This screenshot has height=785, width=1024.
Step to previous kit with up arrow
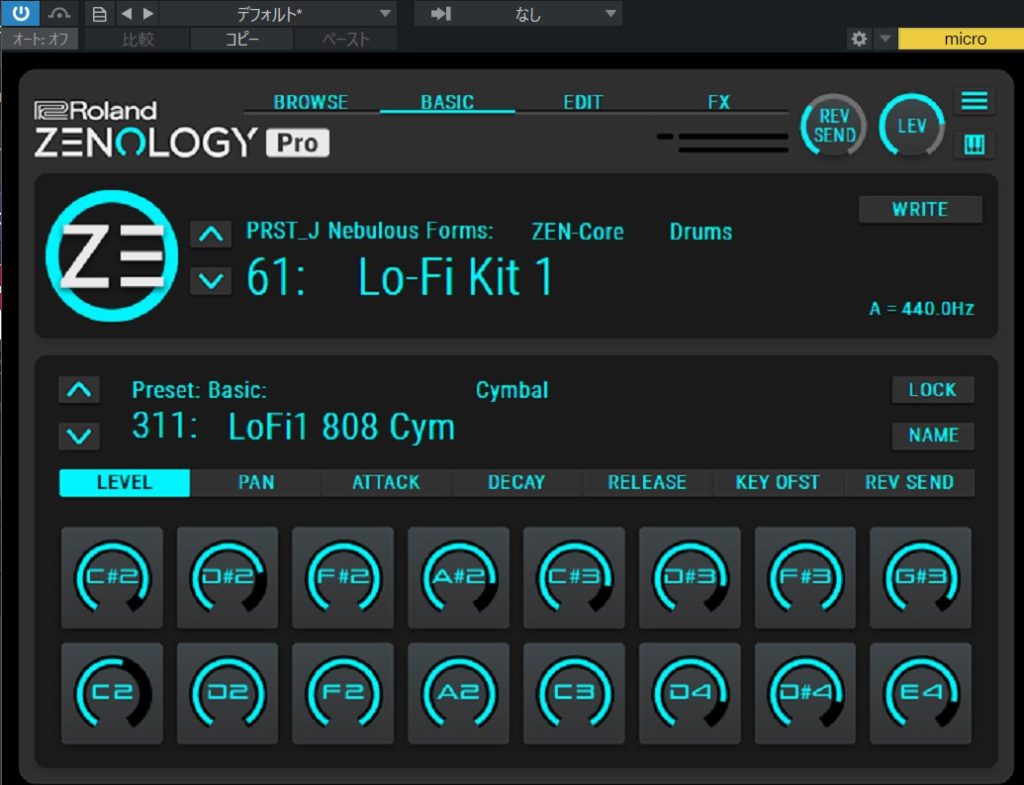210,235
